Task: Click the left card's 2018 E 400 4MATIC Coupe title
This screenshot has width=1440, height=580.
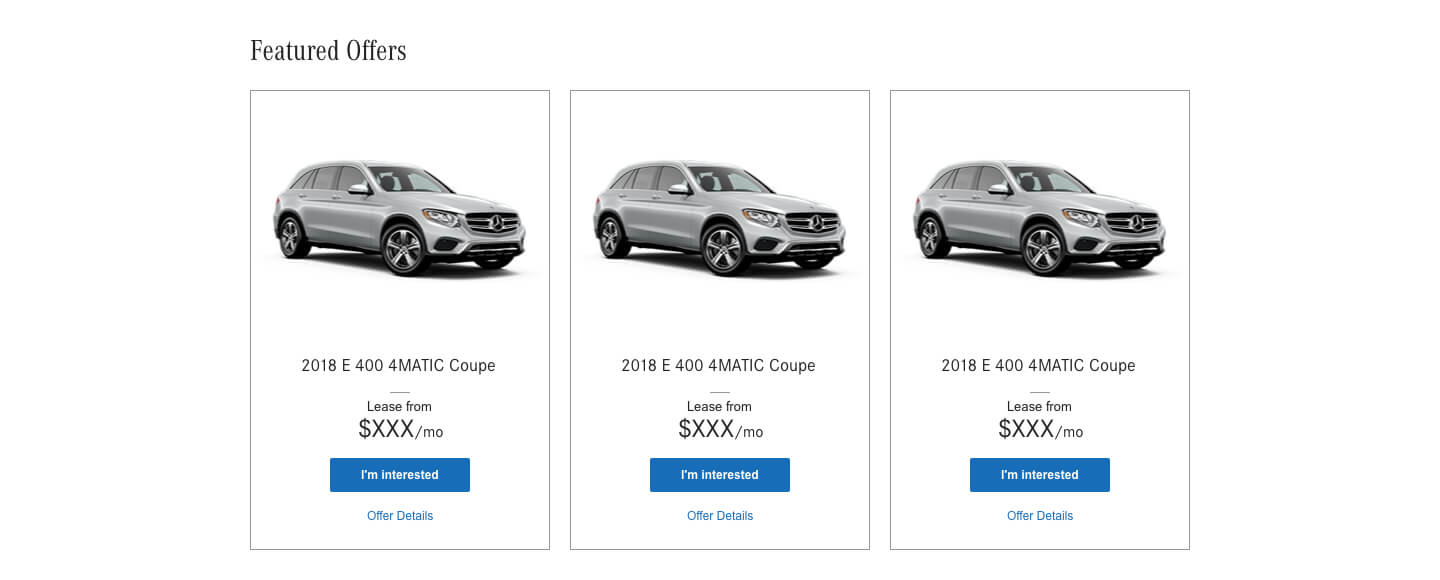Action: (x=398, y=366)
